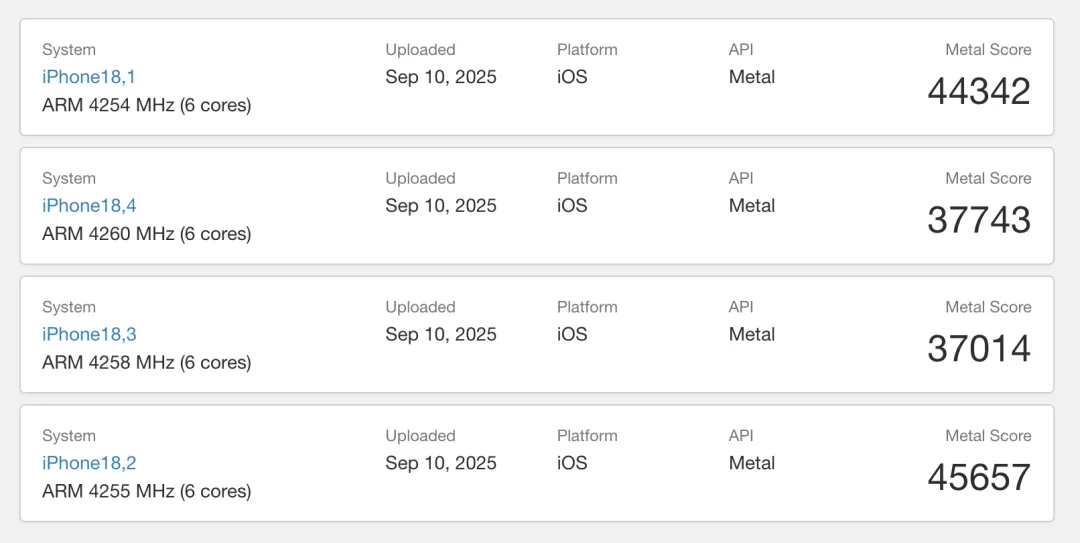Select the ARM 4260 MHz (6 cores) text
1080x543 pixels.
147,234
